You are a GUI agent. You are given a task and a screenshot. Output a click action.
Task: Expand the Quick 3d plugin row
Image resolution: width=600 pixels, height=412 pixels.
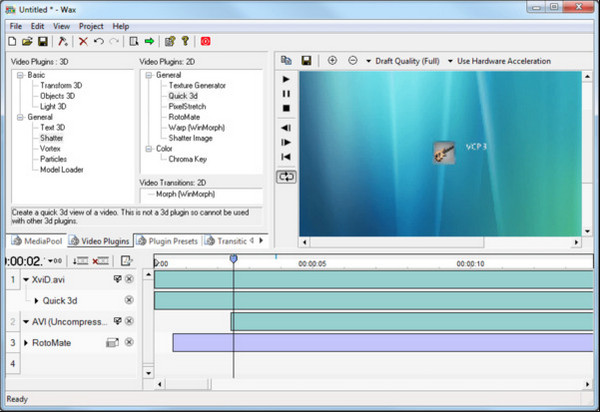click(36, 301)
